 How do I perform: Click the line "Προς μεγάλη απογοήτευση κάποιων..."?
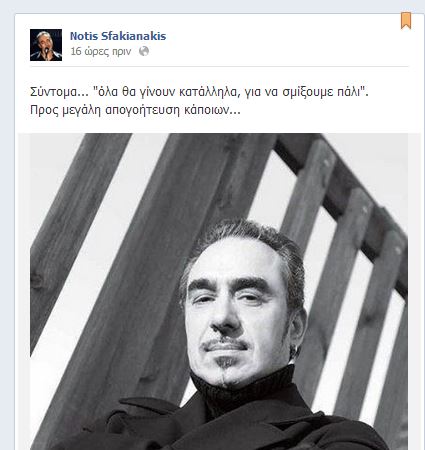click(x=135, y=110)
